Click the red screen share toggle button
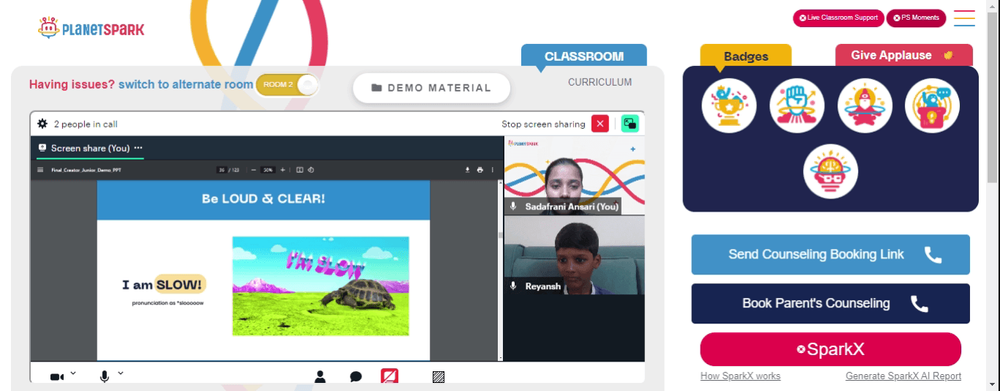The width and height of the screenshot is (1000, 391). coord(390,376)
